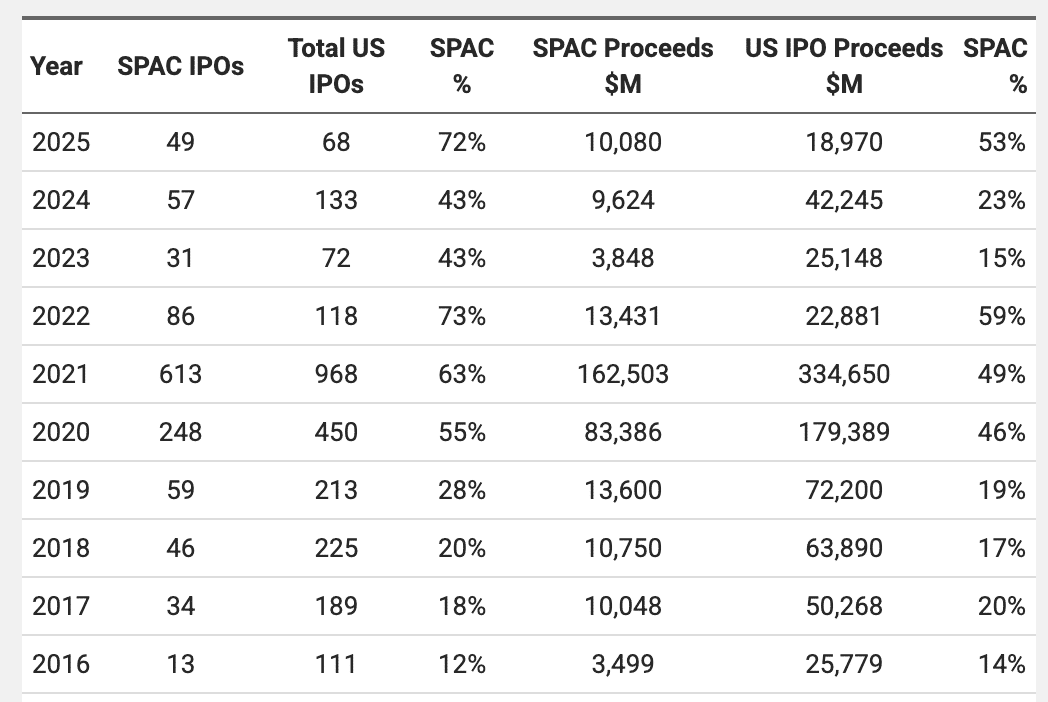Select the 2021 year cell
This screenshot has height=702, width=1048.
tap(60, 374)
